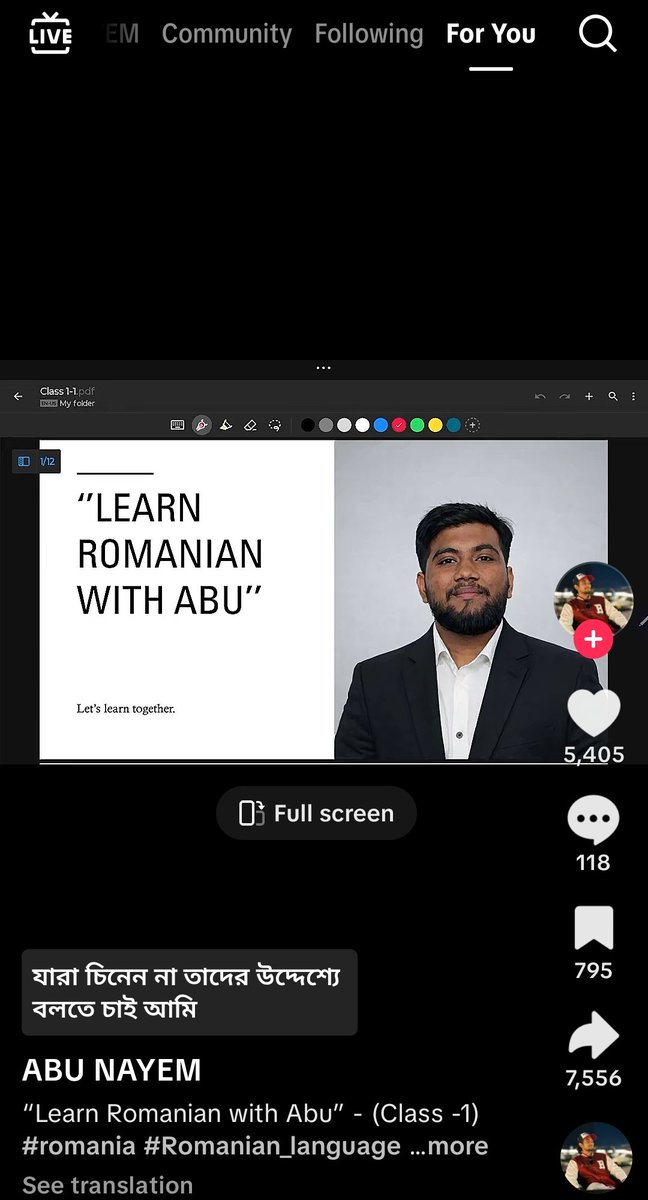Select the eraser tool
Image resolution: width=648 pixels, height=1200 pixels.
pos(251,424)
